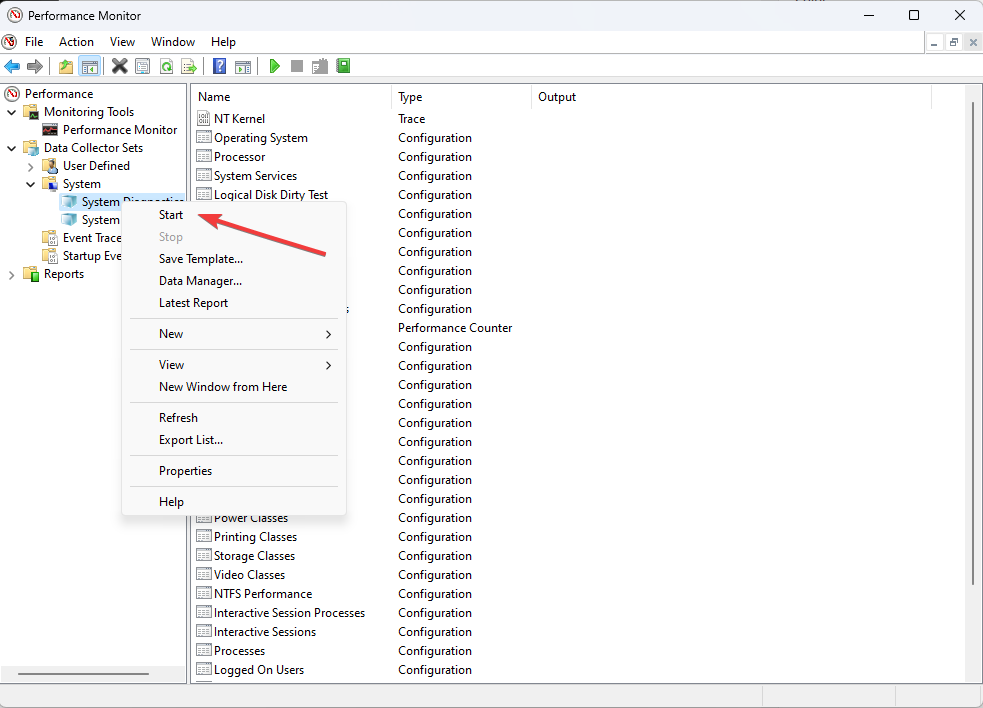Click the Reports folder icon
The width and height of the screenshot is (983, 708).
tap(31, 274)
